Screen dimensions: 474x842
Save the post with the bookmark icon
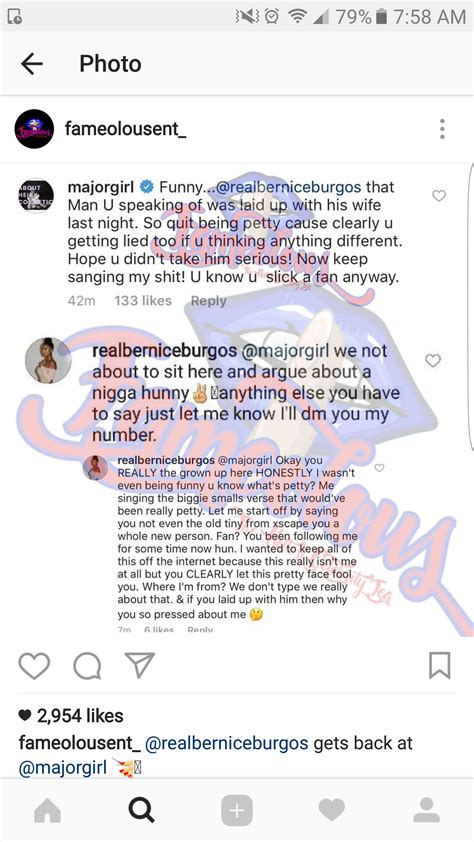coord(440,666)
